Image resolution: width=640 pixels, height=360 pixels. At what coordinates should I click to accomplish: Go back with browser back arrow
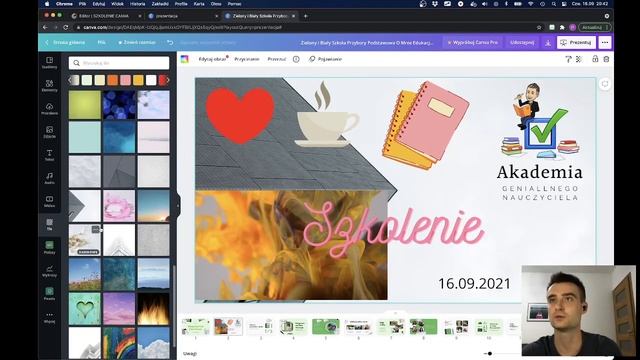[x=45, y=27]
